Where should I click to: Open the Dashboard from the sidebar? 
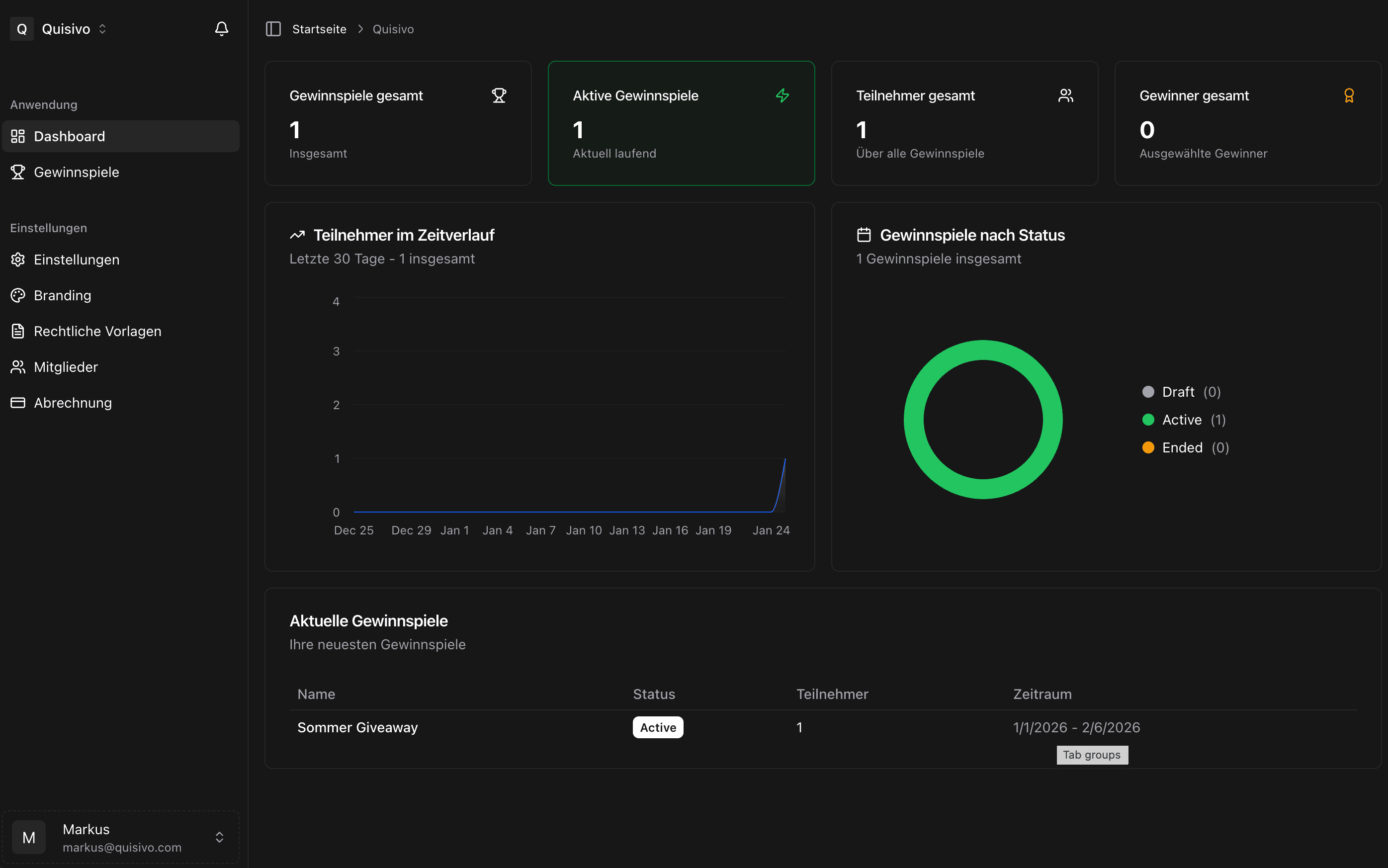pos(69,136)
